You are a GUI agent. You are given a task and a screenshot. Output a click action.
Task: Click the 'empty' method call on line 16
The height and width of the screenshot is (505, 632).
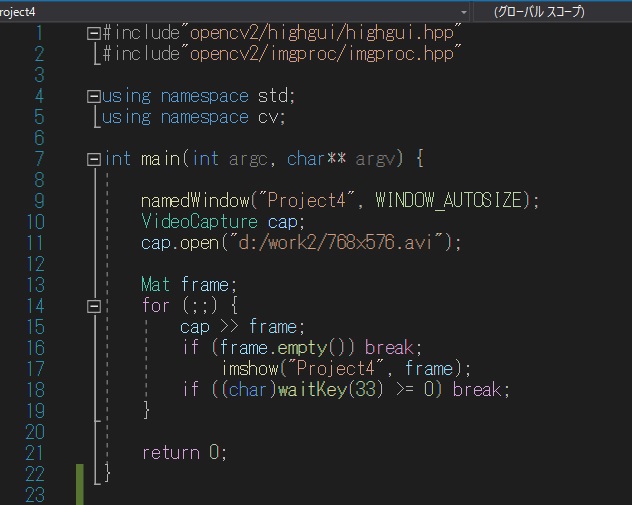302,348
